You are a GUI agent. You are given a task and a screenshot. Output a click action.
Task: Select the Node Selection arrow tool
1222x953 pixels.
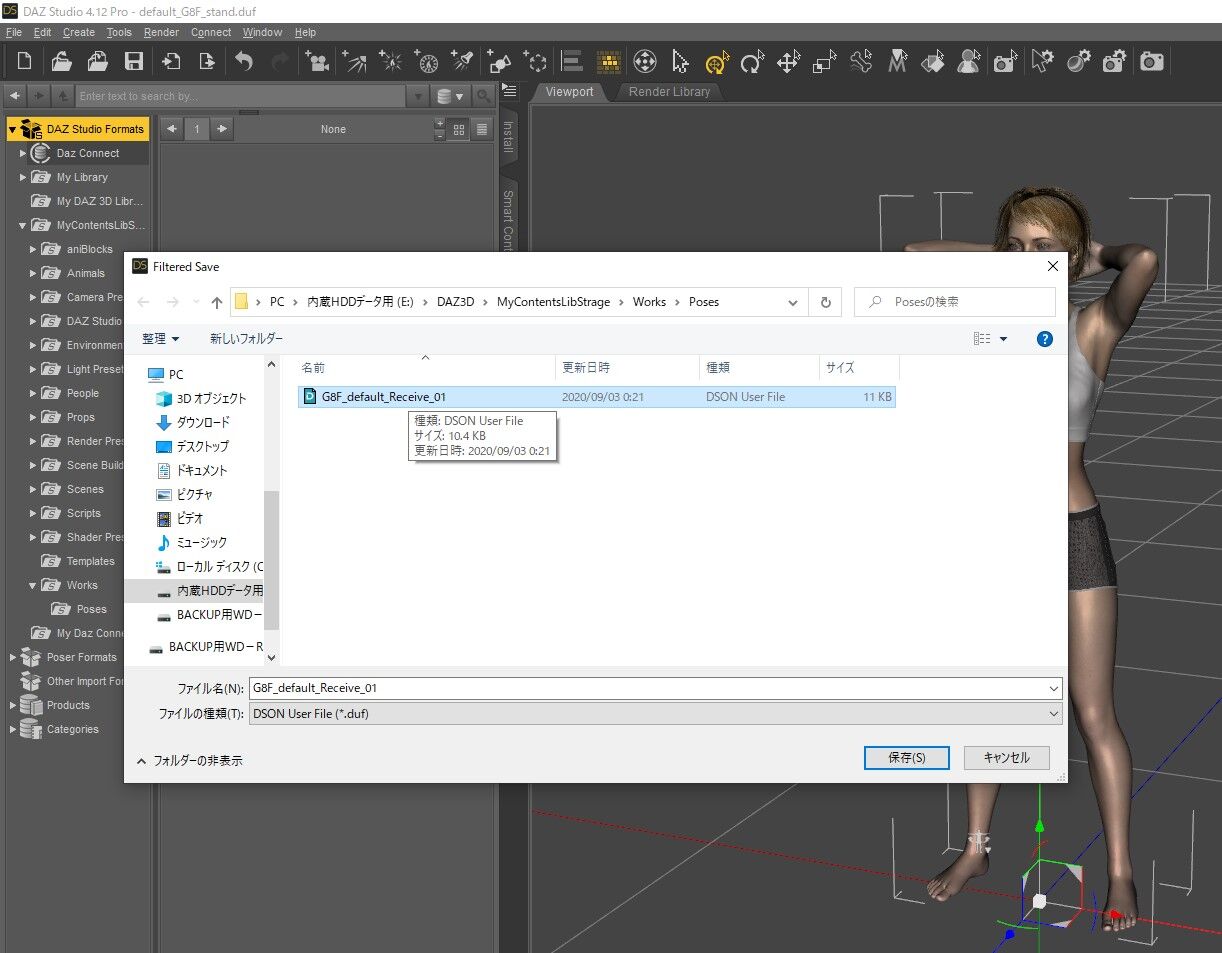(680, 62)
